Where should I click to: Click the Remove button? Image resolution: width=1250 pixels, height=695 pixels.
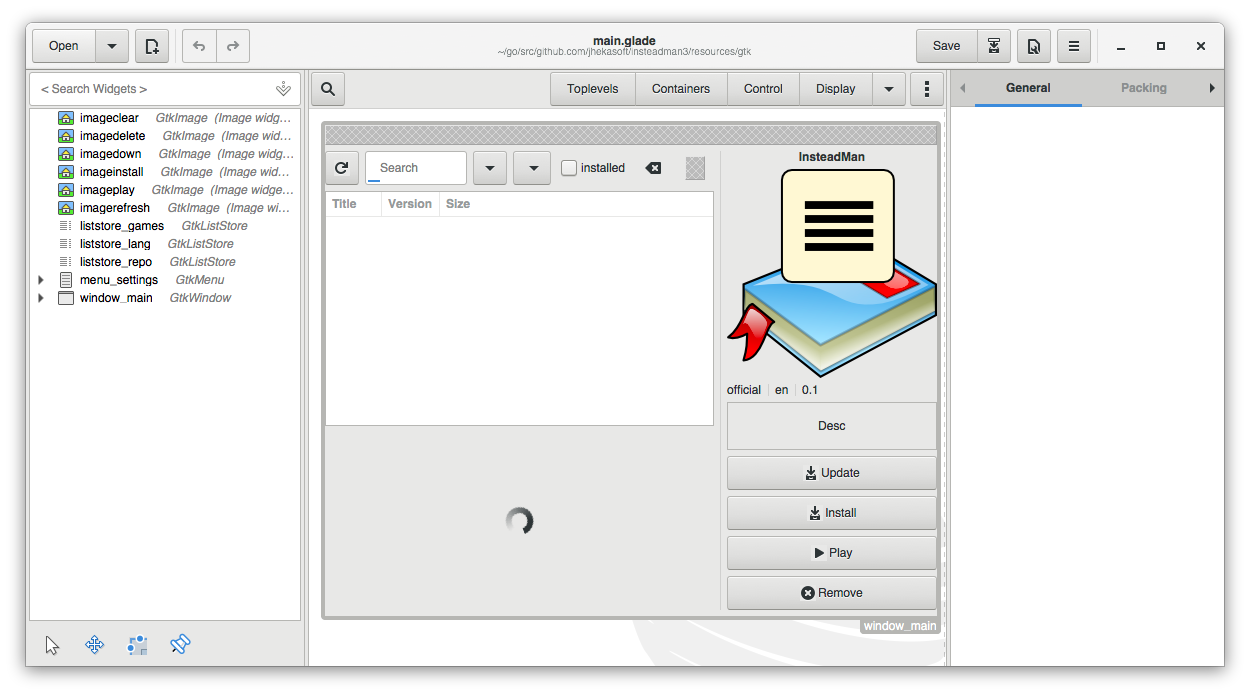point(832,593)
